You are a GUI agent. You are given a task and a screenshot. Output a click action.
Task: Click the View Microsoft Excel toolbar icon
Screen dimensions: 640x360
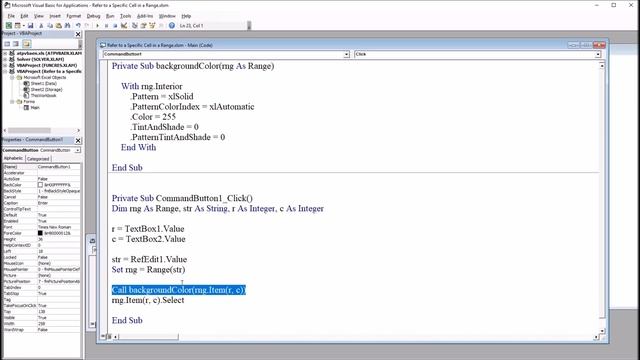[x=9, y=25]
